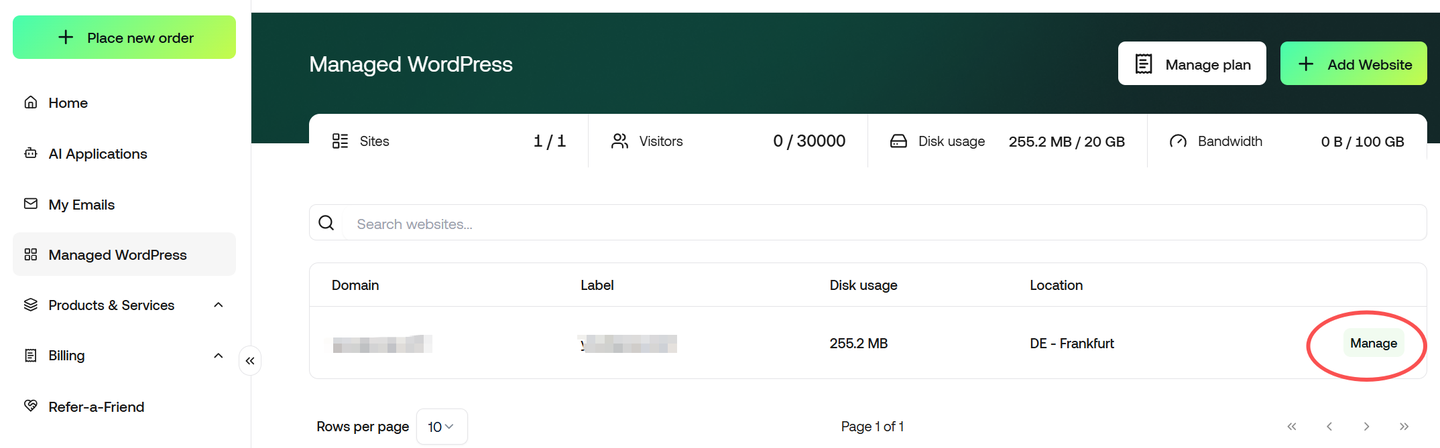This screenshot has height=448, width=1440.
Task: Click the DE - Frankfurt cell
Action: [x=1072, y=343]
